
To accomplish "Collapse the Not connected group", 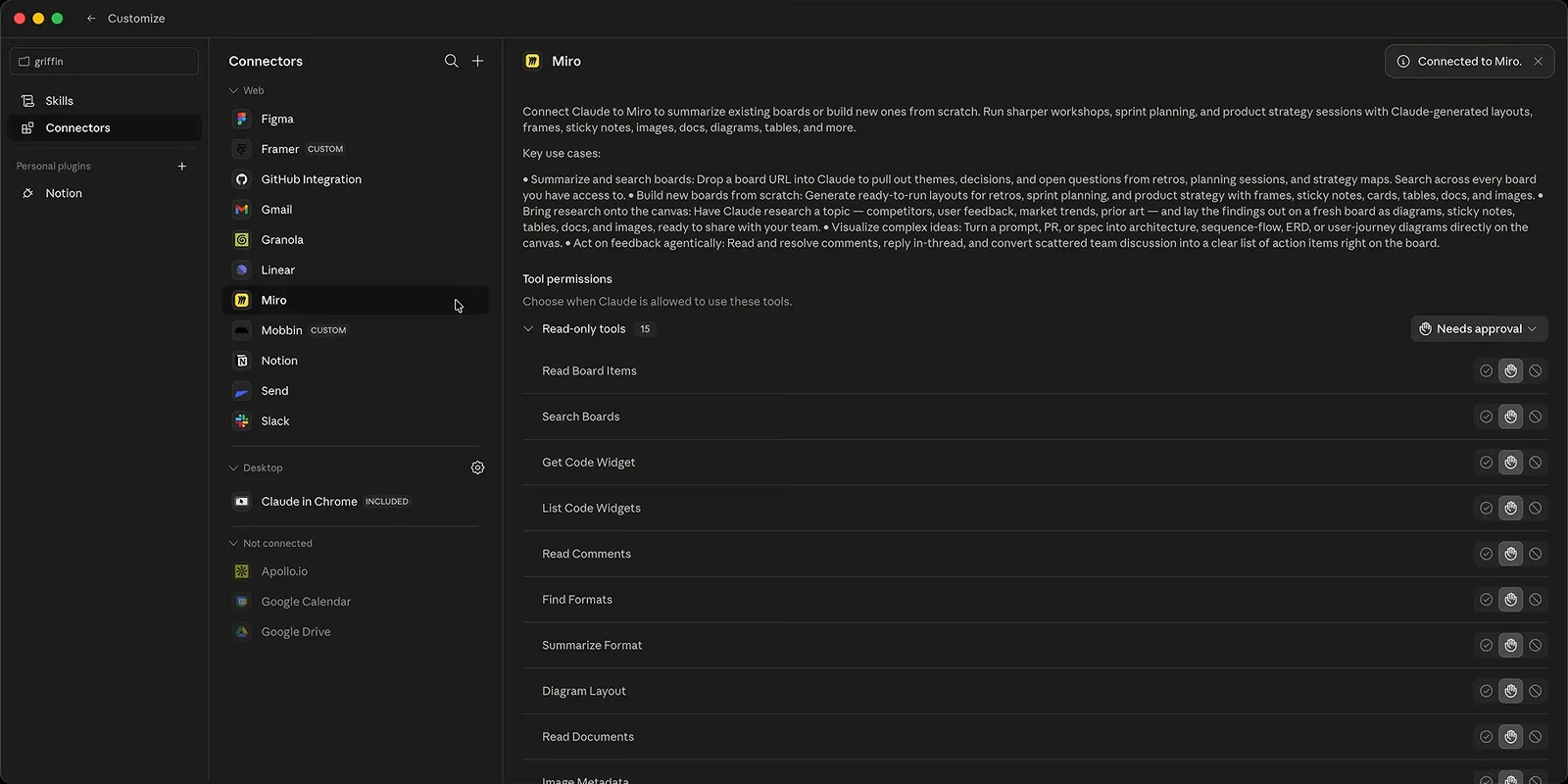I will coord(233,543).
